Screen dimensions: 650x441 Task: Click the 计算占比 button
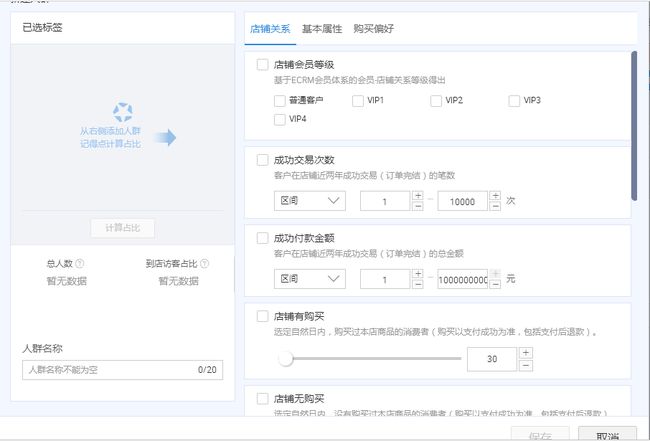point(123,228)
